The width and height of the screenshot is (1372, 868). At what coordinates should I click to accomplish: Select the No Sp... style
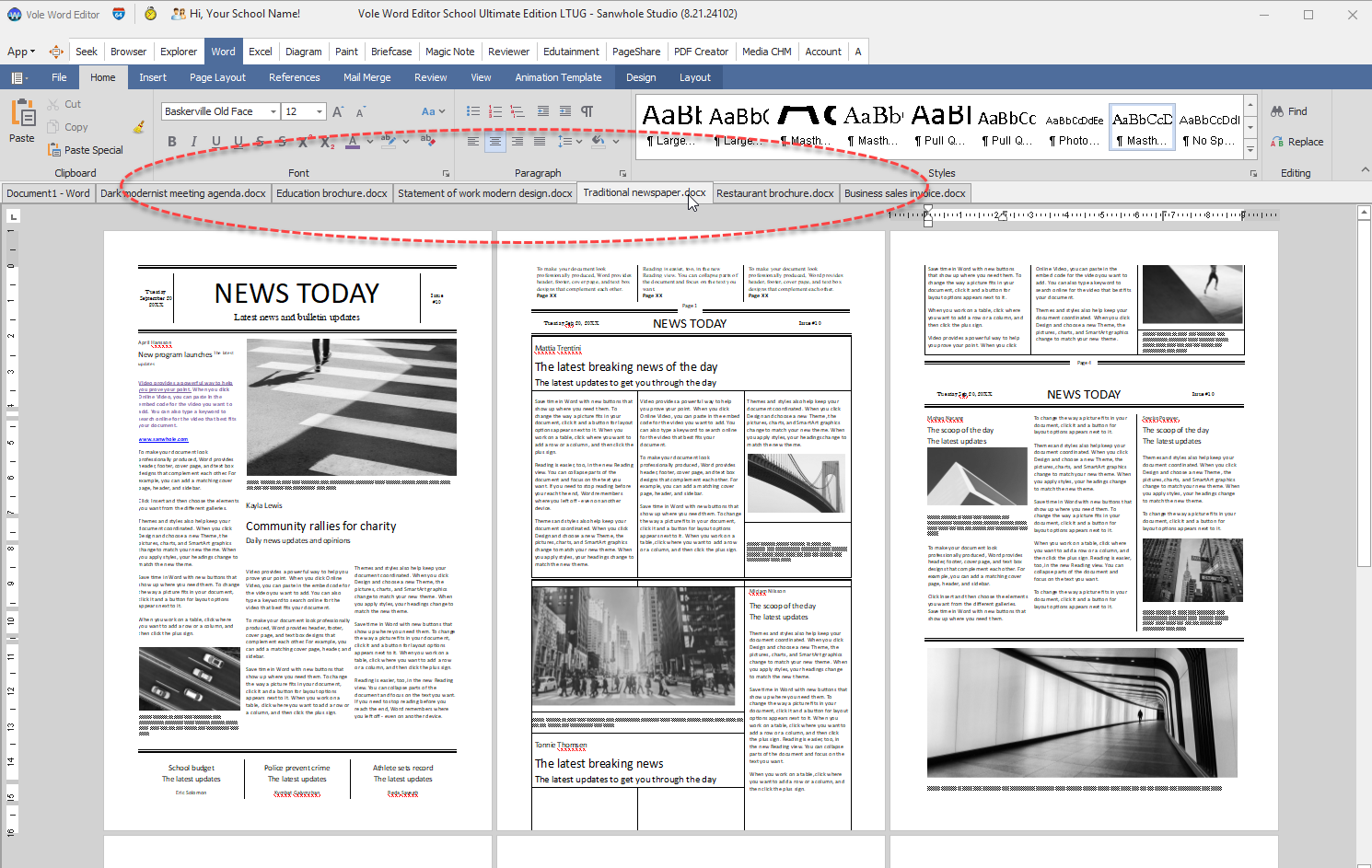point(1210,127)
